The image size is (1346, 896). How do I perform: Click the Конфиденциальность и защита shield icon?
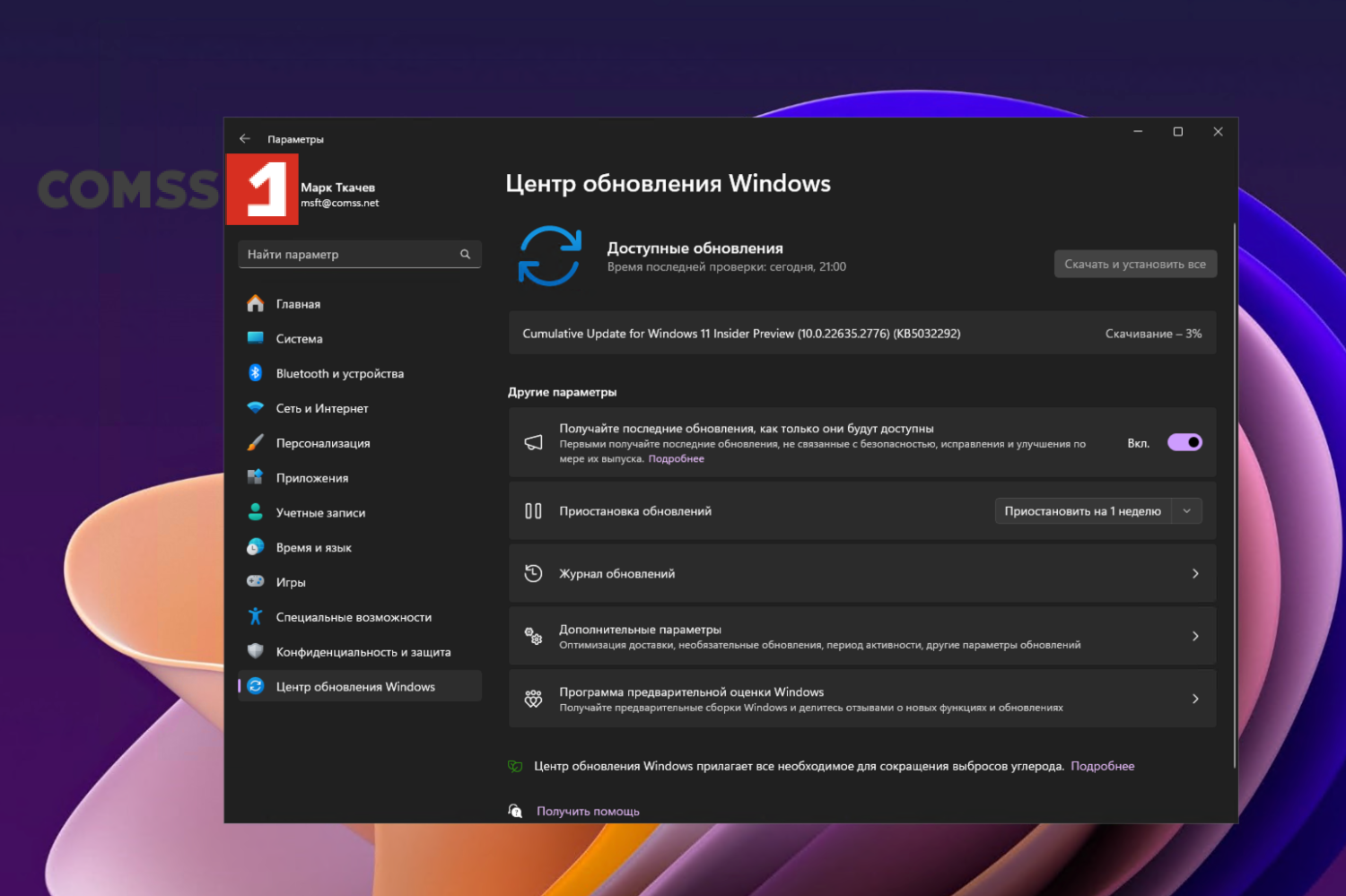click(x=256, y=651)
